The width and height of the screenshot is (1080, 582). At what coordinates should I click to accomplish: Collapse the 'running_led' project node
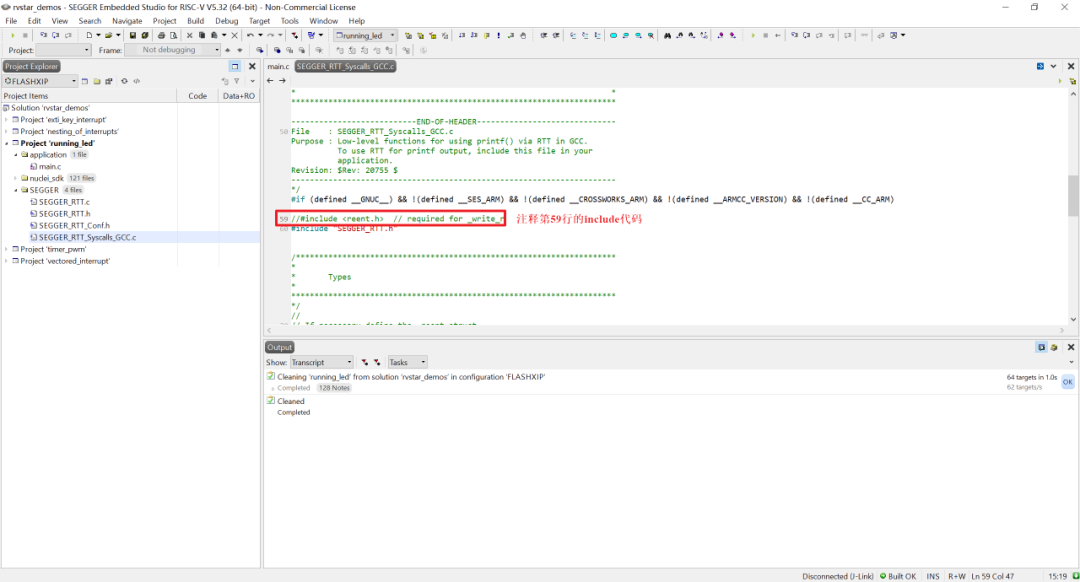point(7,143)
